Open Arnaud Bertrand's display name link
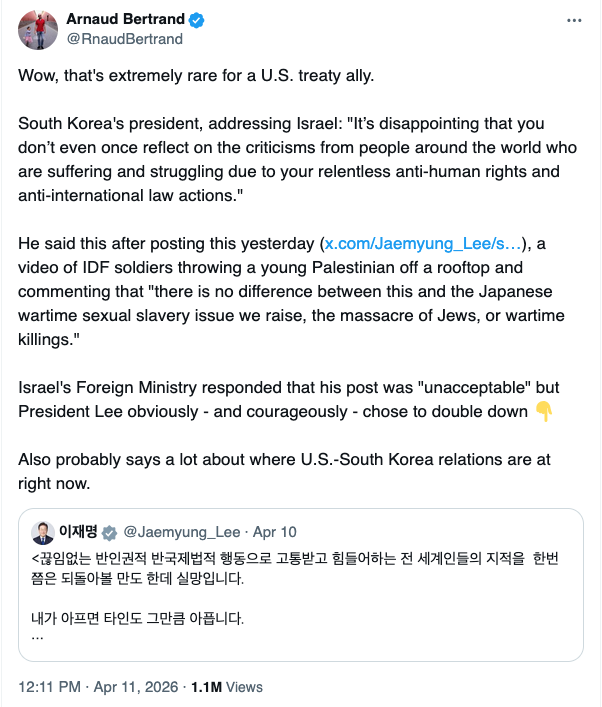Viewport: 602px width, 707px height. coord(125,20)
